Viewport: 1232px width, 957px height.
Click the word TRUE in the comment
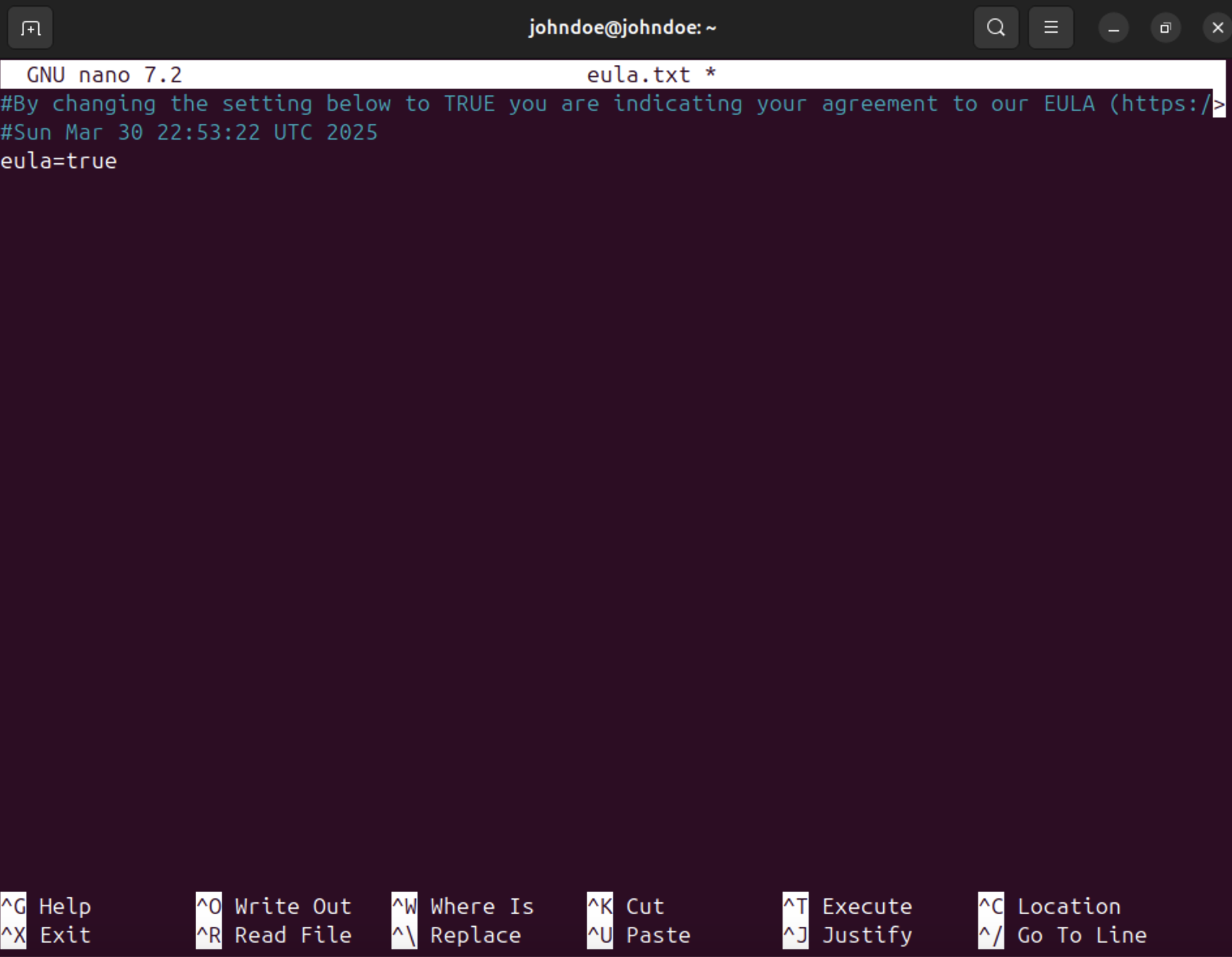[469, 104]
